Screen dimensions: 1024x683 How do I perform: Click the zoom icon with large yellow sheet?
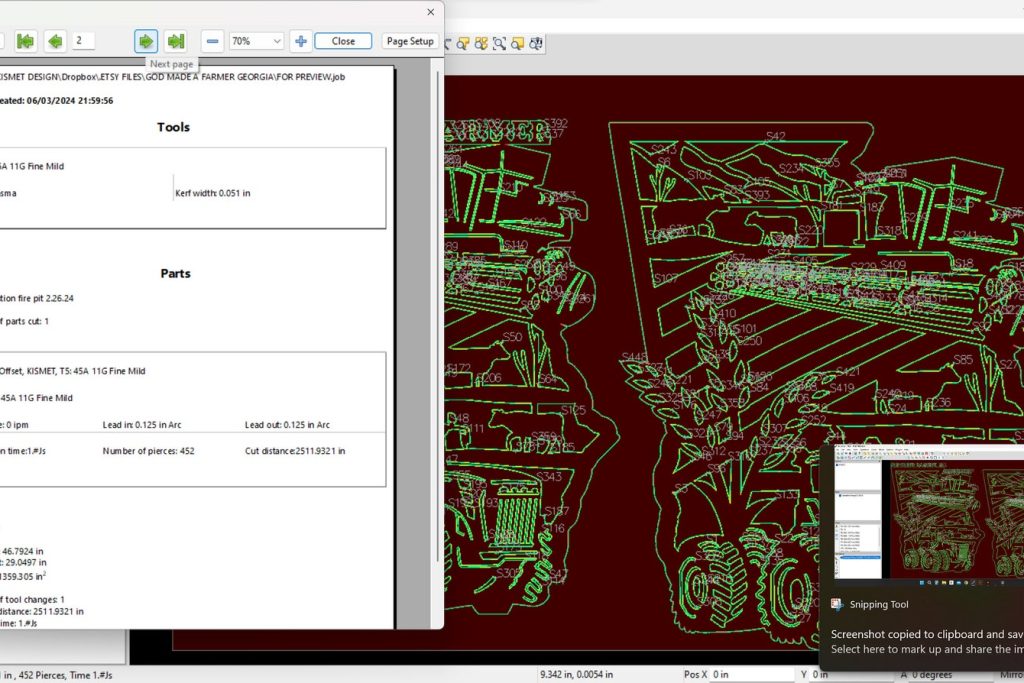click(517, 44)
